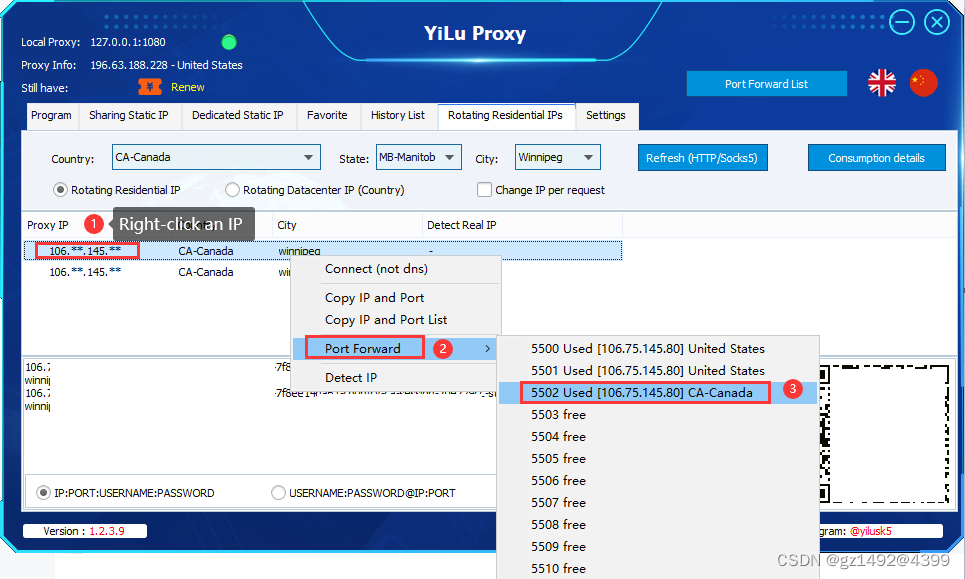Viewport: 965px width, 579px height.
Task: Click the yuan payment icon beside Renew
Action: (150, 87)
